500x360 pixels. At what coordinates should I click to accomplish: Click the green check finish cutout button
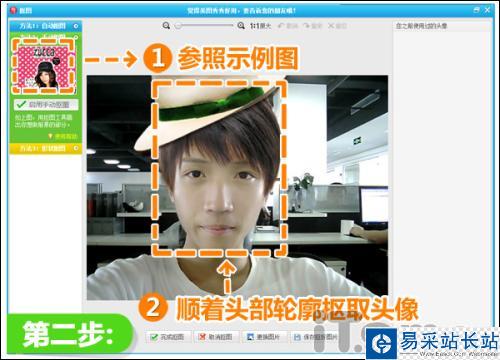coord(168,337)
